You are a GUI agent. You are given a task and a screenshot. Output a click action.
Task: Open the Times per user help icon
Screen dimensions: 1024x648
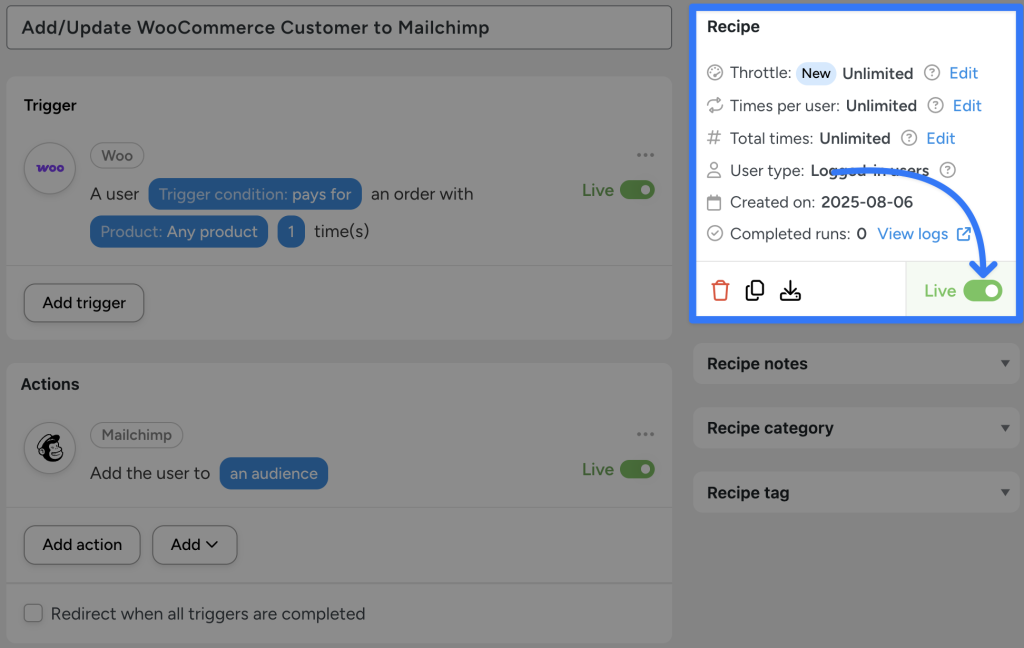936,105
